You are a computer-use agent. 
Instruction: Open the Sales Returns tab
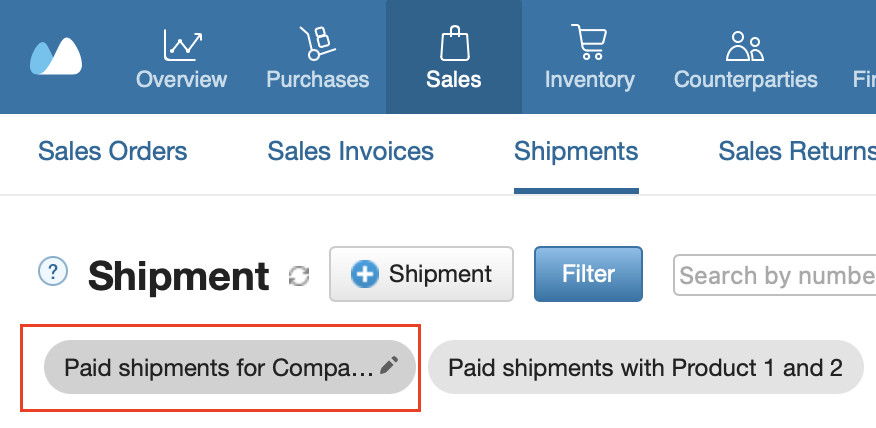click(x=797, y=151)
